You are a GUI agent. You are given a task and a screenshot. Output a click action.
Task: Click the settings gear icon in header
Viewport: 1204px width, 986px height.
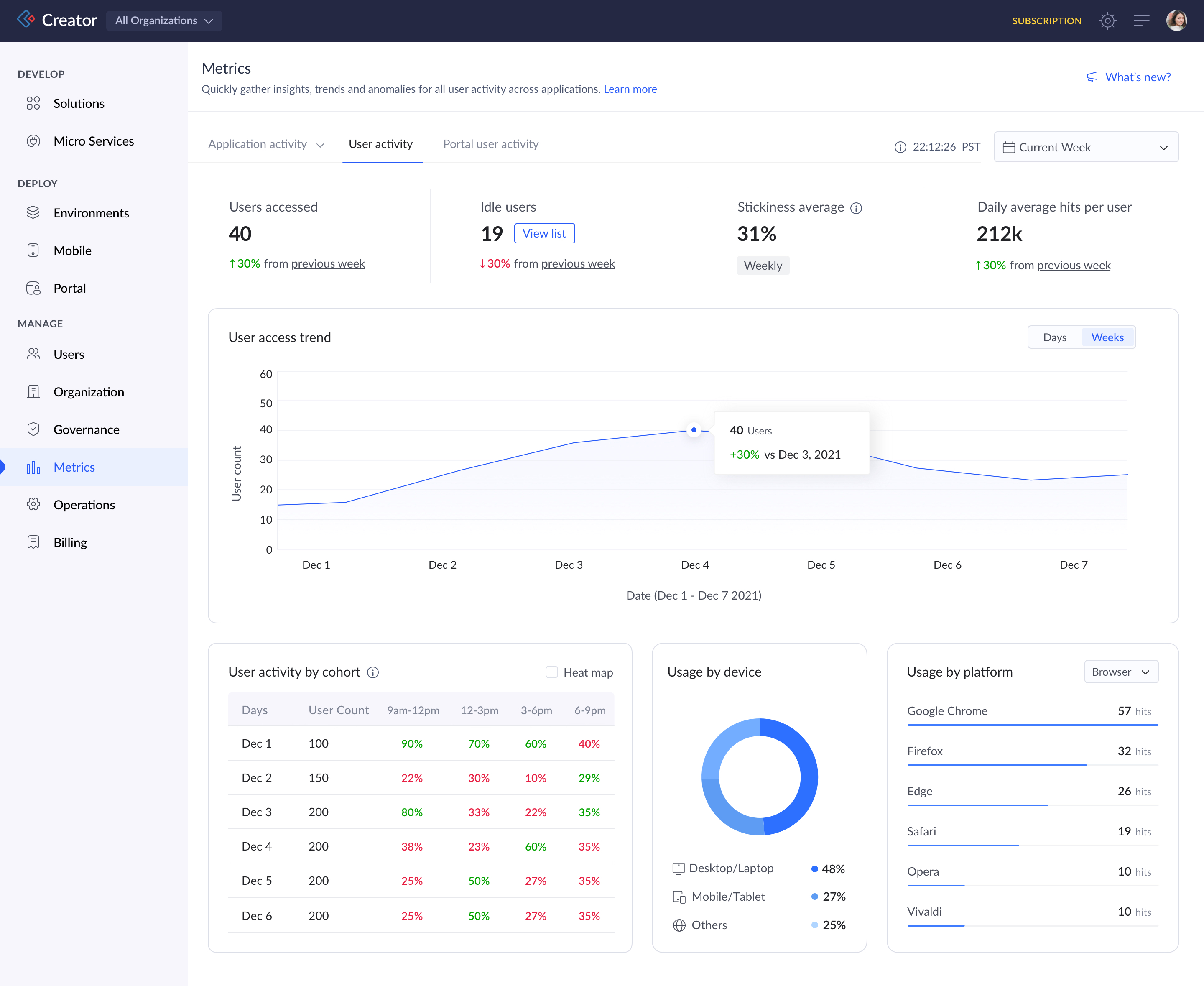click(1107, 21)
